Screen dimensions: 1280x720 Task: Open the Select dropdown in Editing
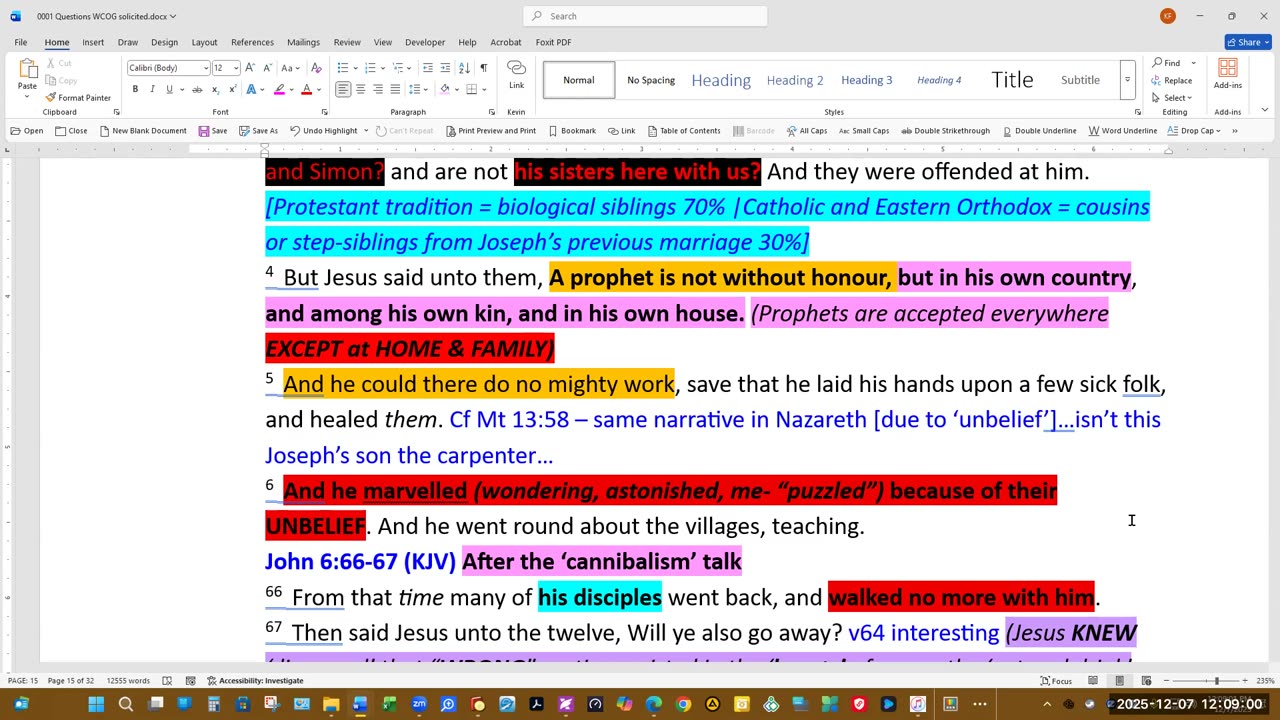(x=1172, y=98)
